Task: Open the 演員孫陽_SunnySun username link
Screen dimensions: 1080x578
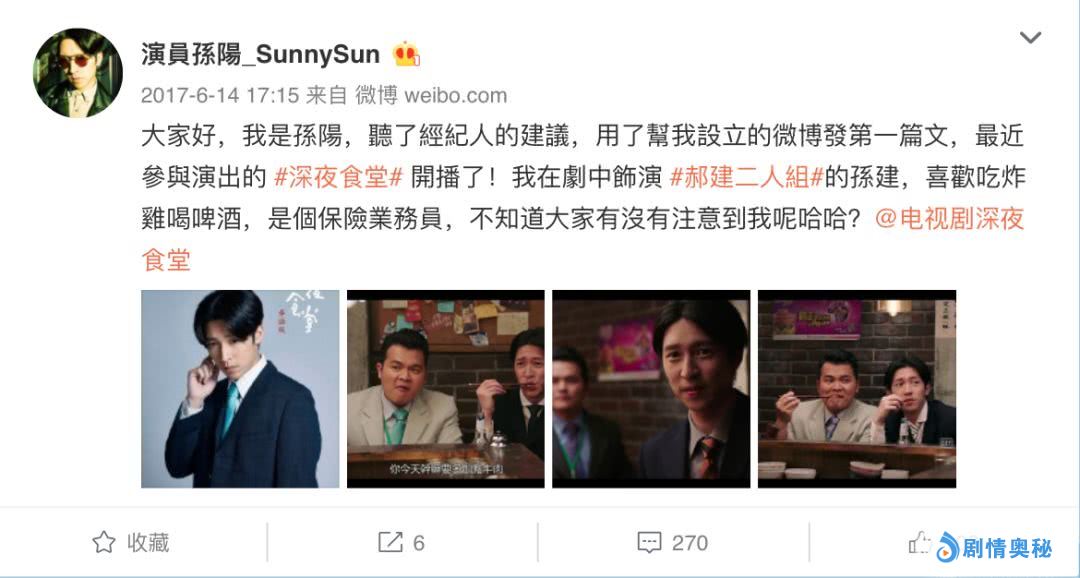Action: click(260, 53)
